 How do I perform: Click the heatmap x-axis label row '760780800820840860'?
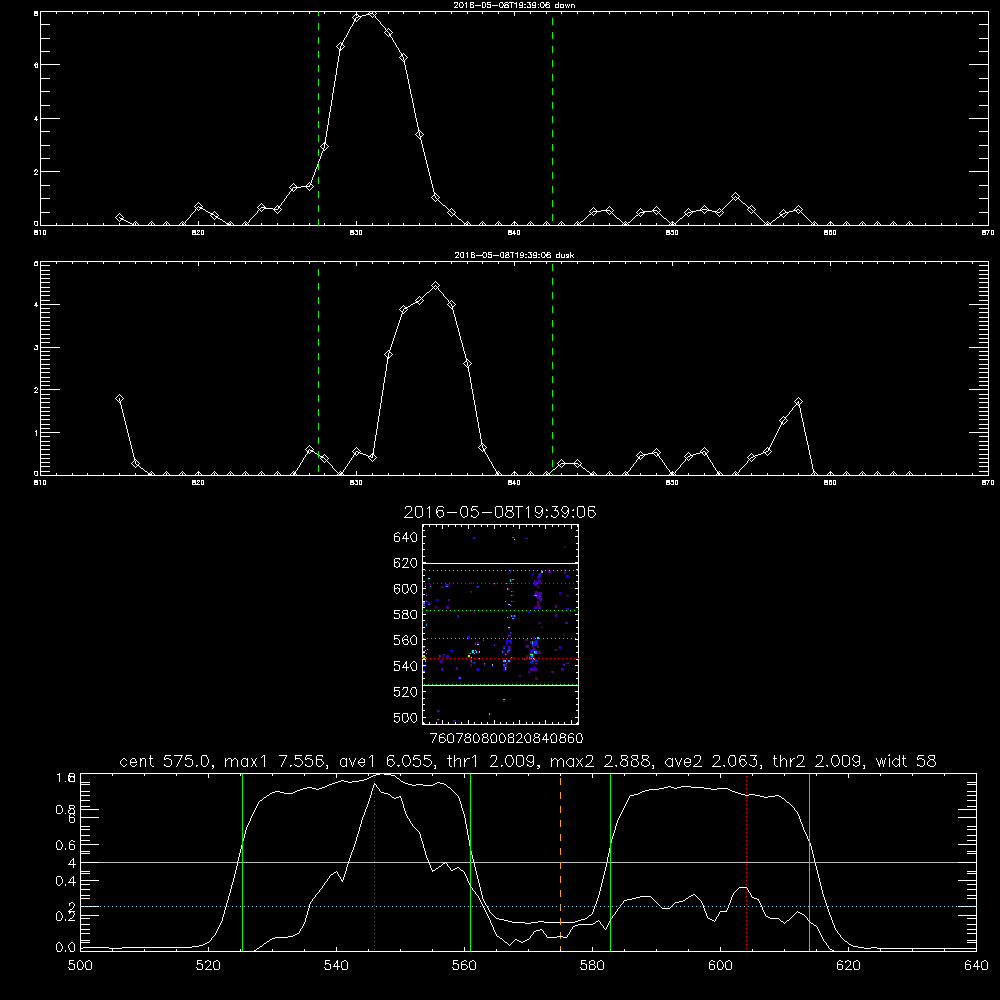point(506,739)
